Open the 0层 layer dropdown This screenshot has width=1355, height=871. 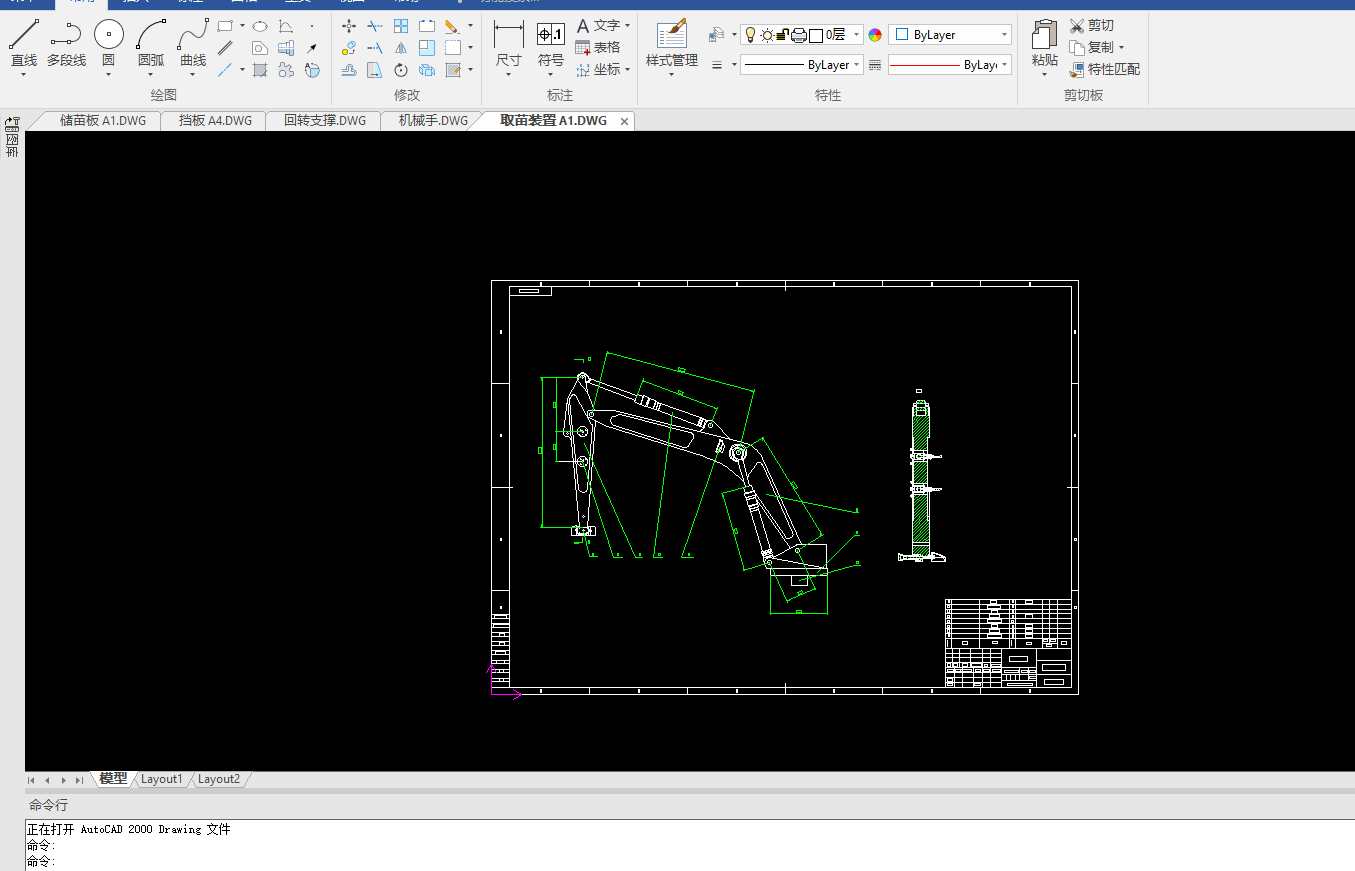pos(857,35)
